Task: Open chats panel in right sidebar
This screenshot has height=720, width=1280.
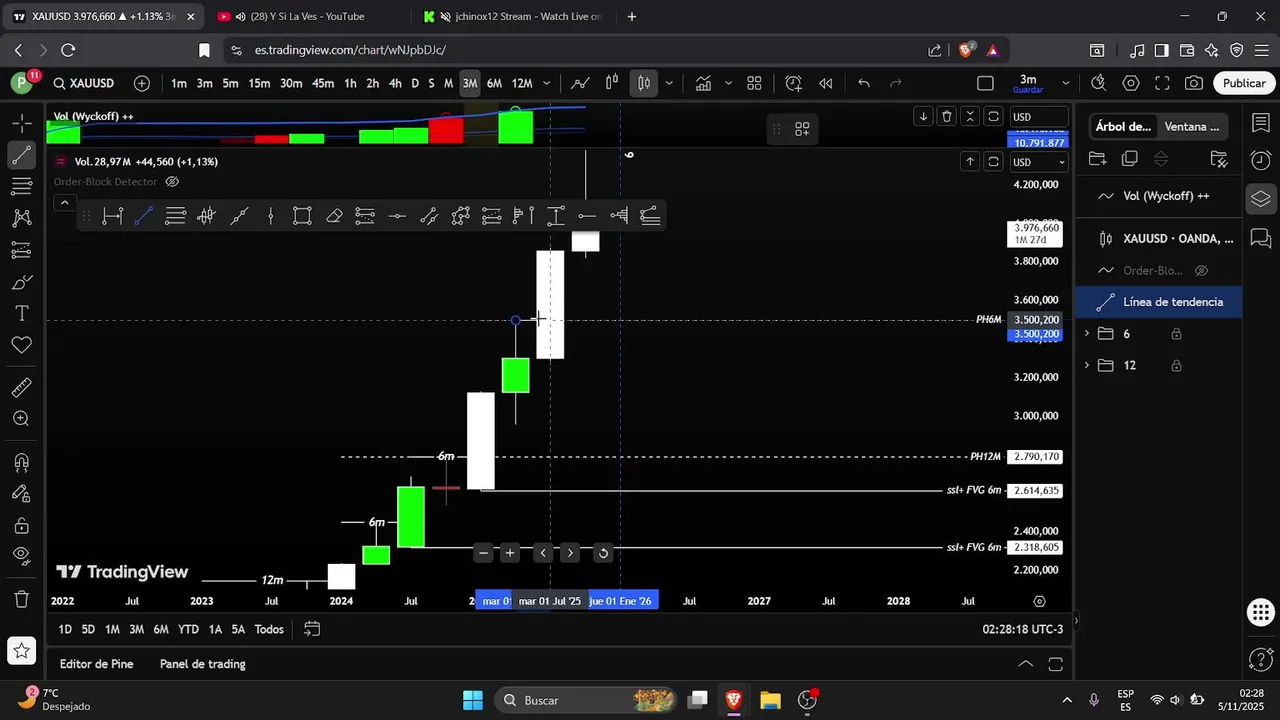Action: pos(1260,238)
